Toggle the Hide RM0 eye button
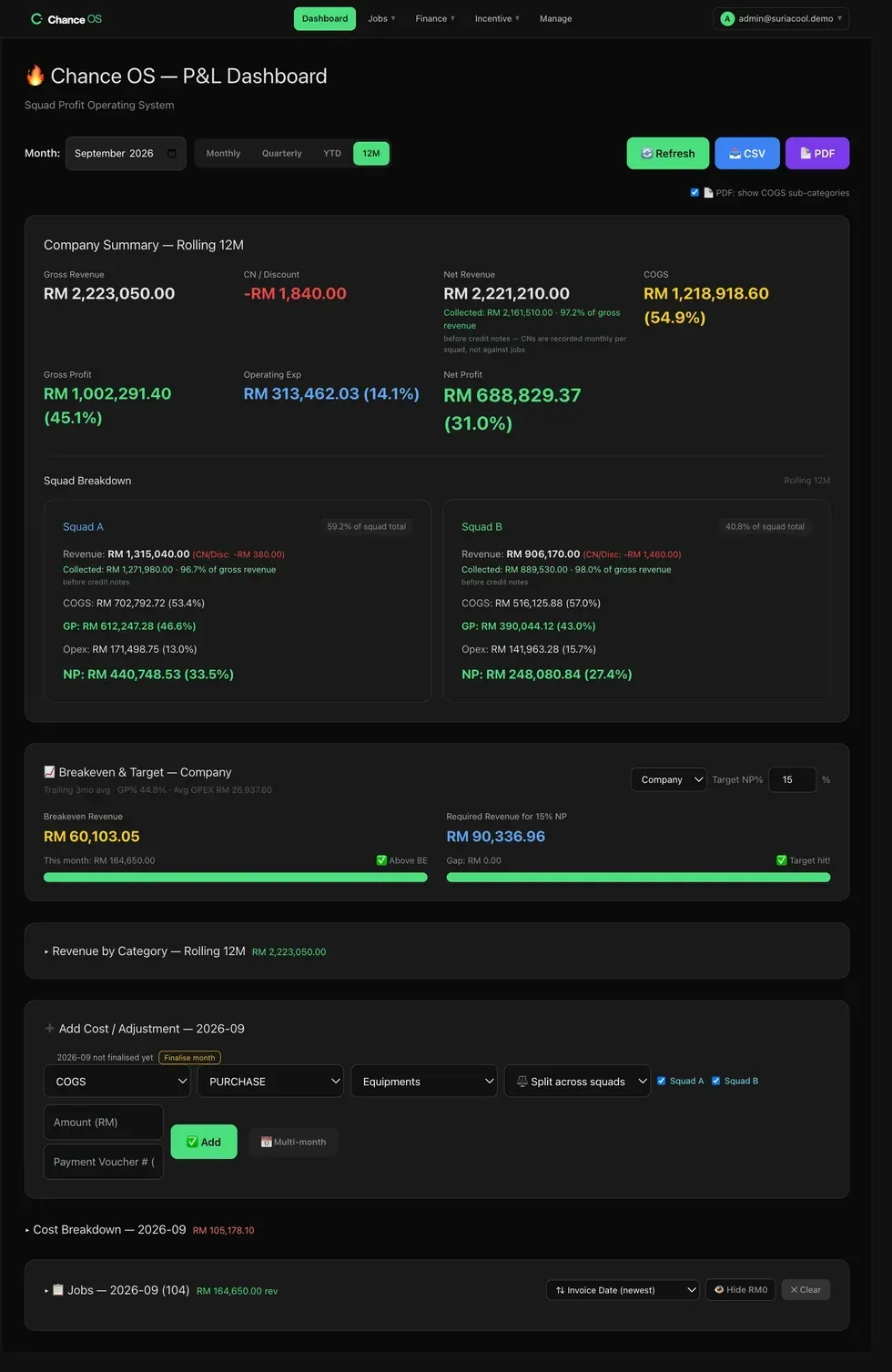Screen dimensions: 892x1372 741,1290
